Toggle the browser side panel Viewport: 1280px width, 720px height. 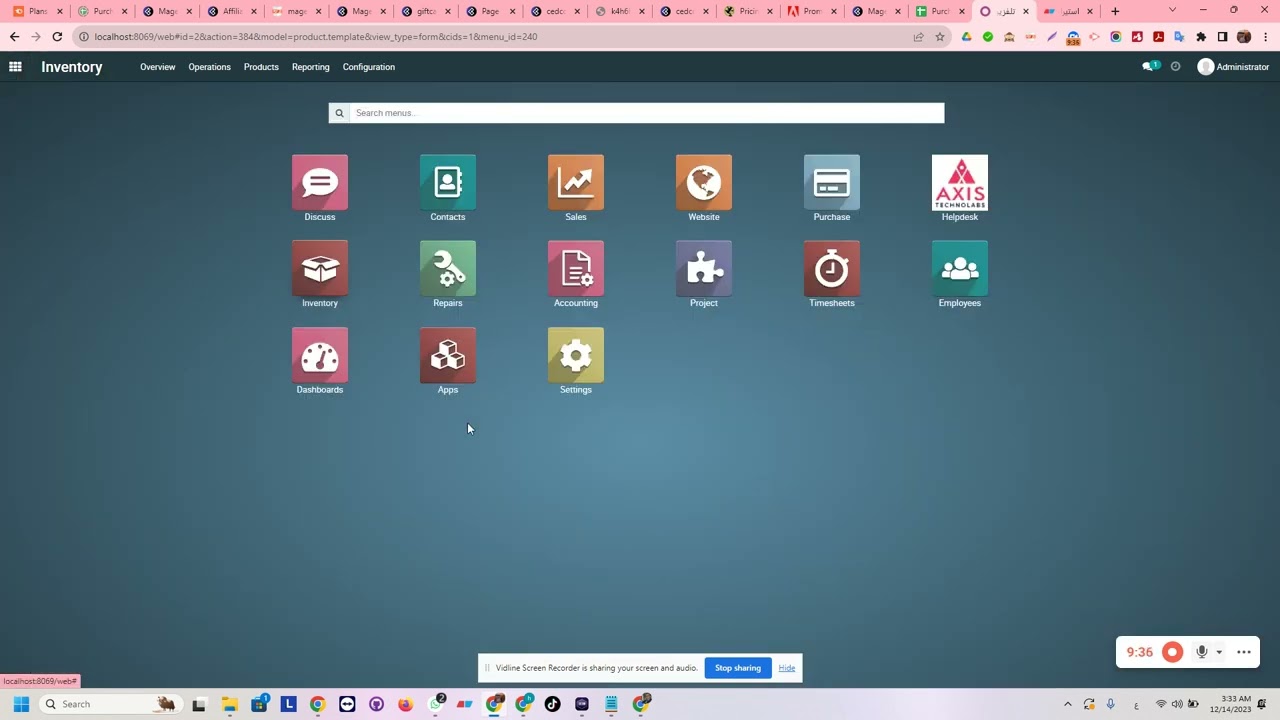(1222, 37)
